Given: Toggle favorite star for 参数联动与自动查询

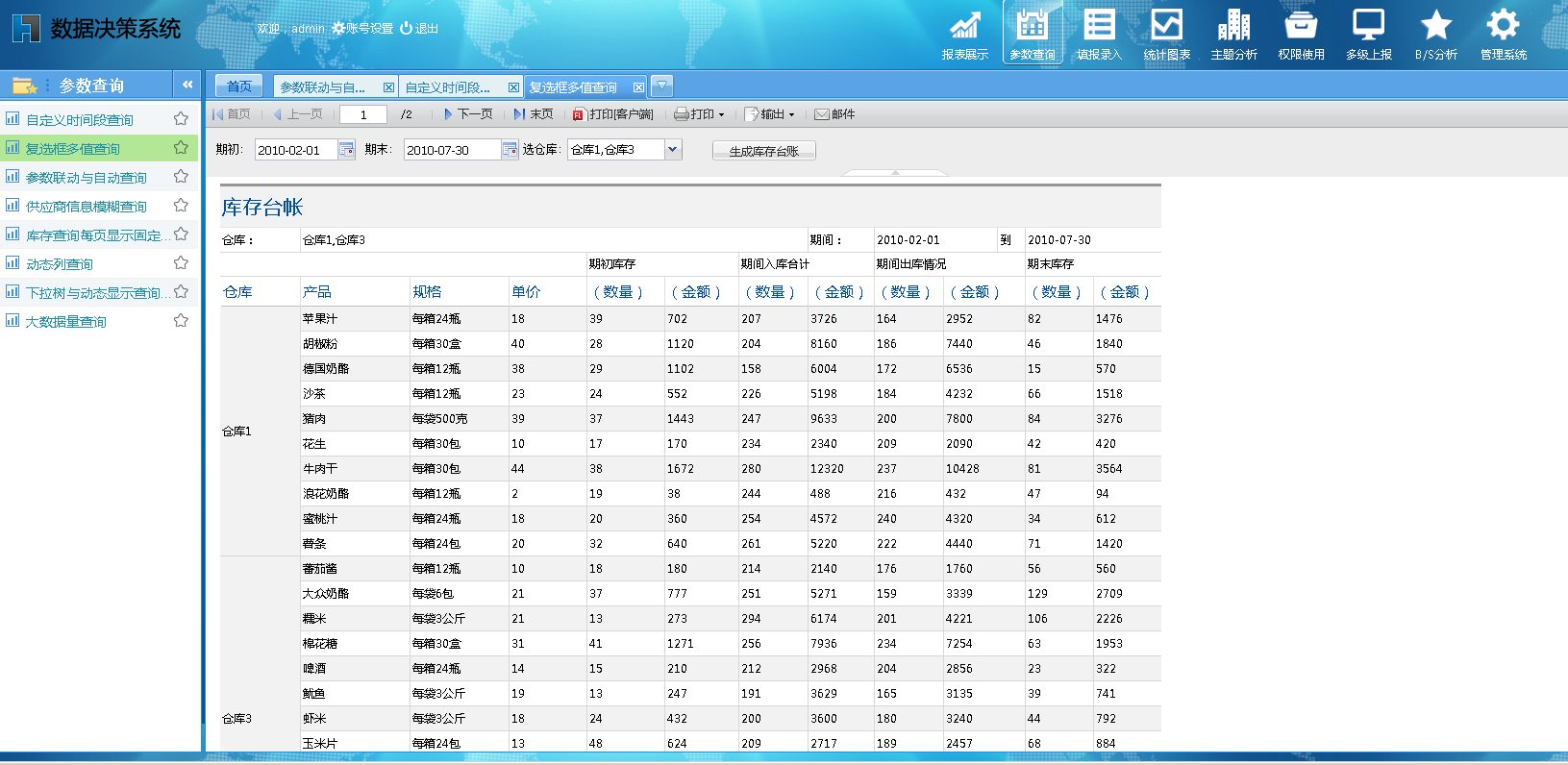Looking at the screenshot, I should click(181, 177).
